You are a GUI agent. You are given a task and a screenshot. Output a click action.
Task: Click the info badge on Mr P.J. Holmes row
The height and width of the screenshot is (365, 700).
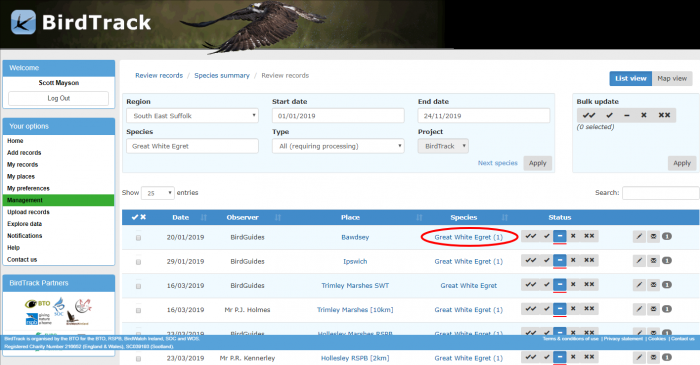[667, 309]
